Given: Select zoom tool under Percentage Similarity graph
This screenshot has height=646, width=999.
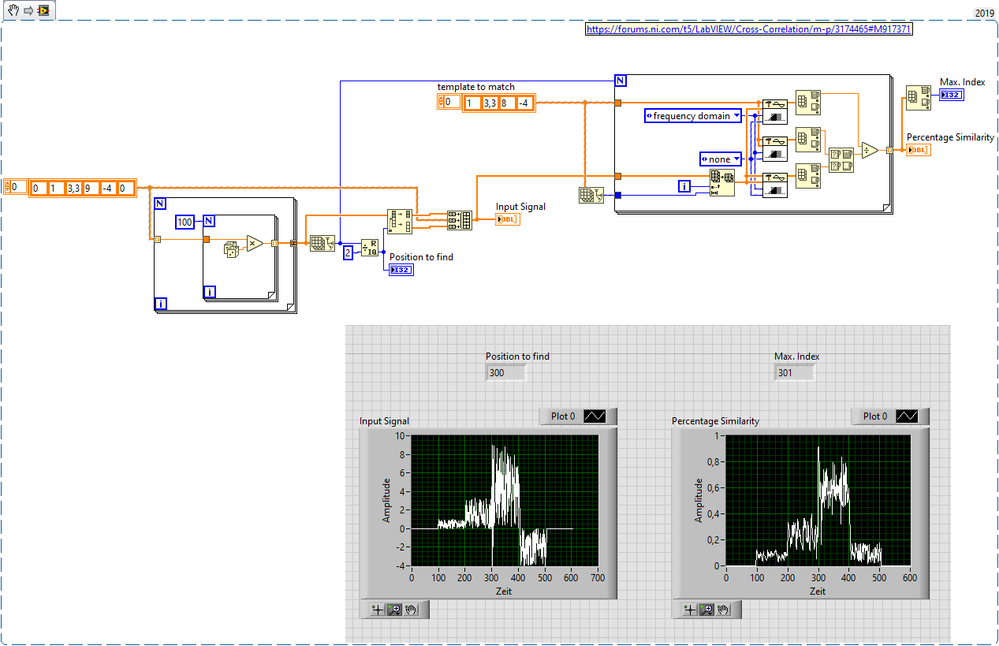Looking at the screenshot, I should point(706,610).
